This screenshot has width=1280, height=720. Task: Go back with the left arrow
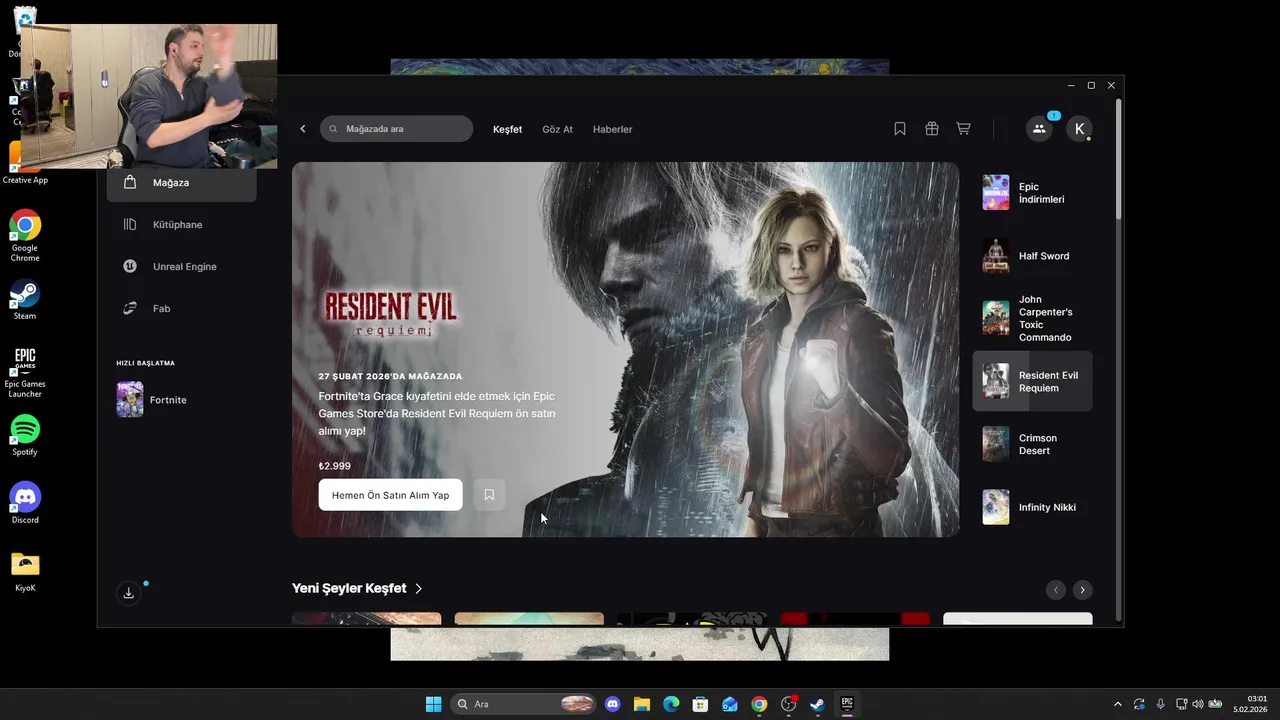[303, 129]
